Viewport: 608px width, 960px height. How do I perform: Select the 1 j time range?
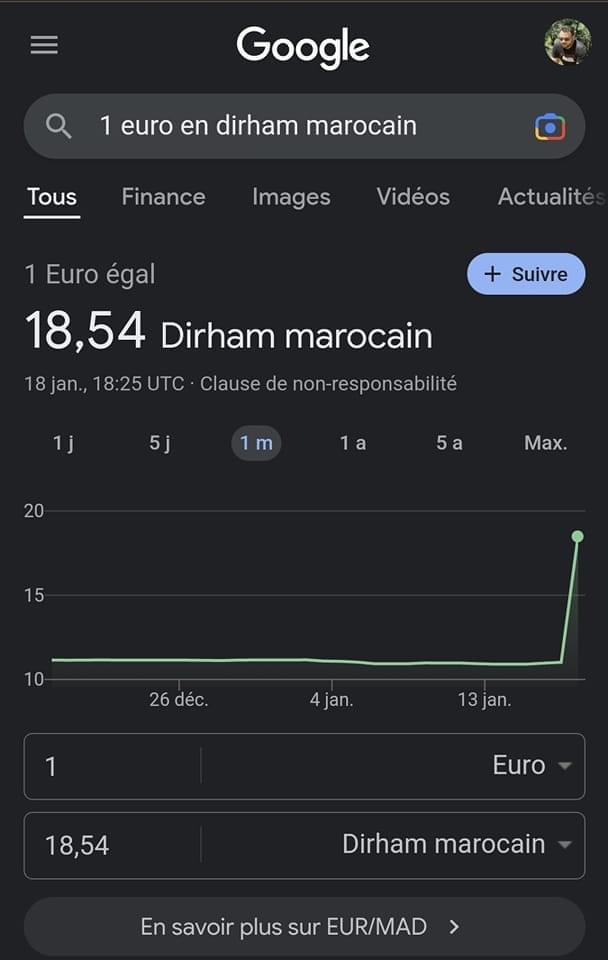[x=64, y=443]
